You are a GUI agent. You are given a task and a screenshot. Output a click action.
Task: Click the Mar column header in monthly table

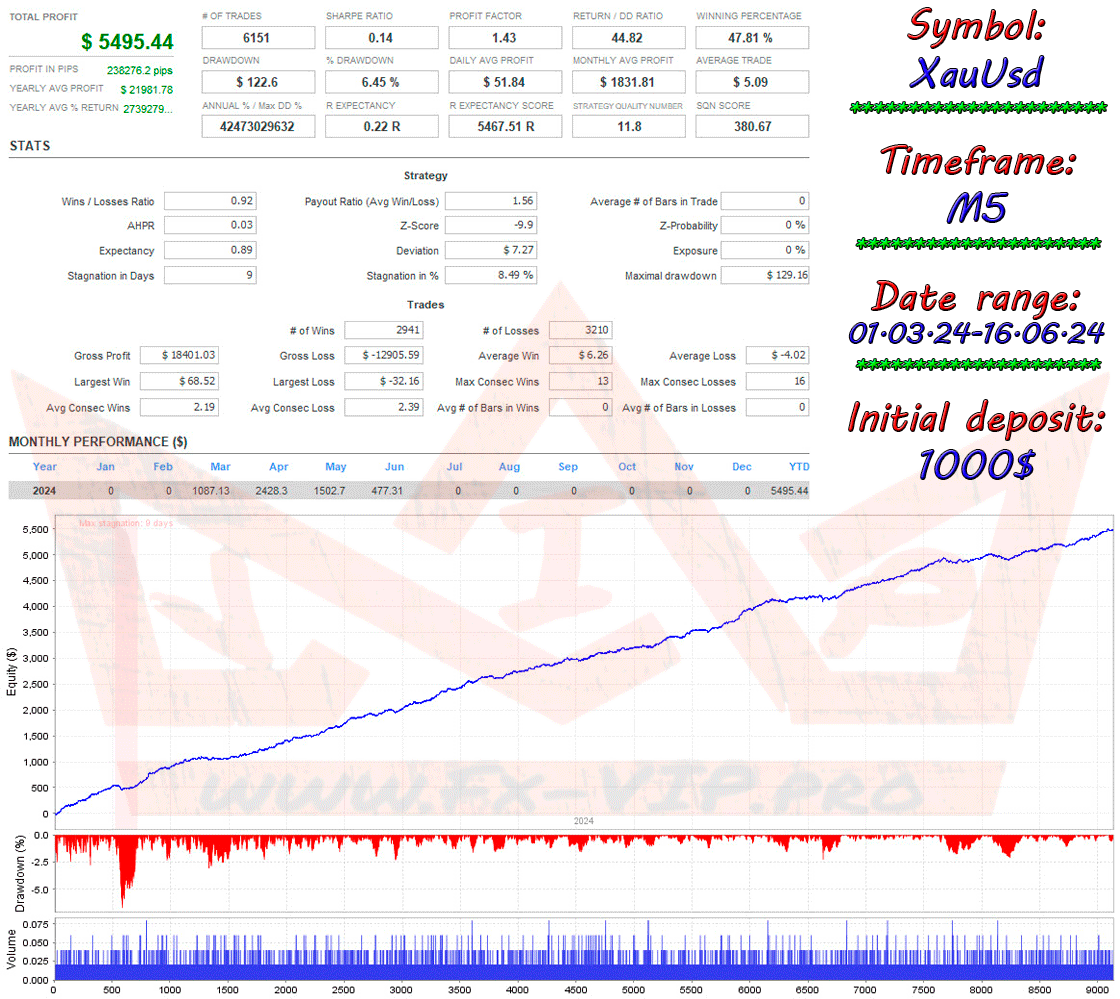click(220, 467)
